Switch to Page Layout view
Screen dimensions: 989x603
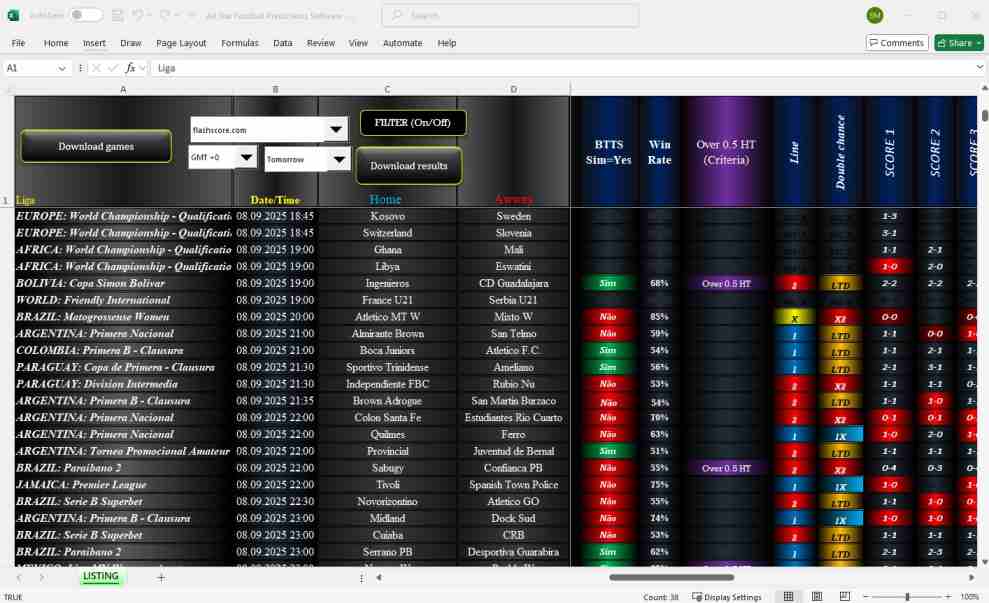[816, 596]
